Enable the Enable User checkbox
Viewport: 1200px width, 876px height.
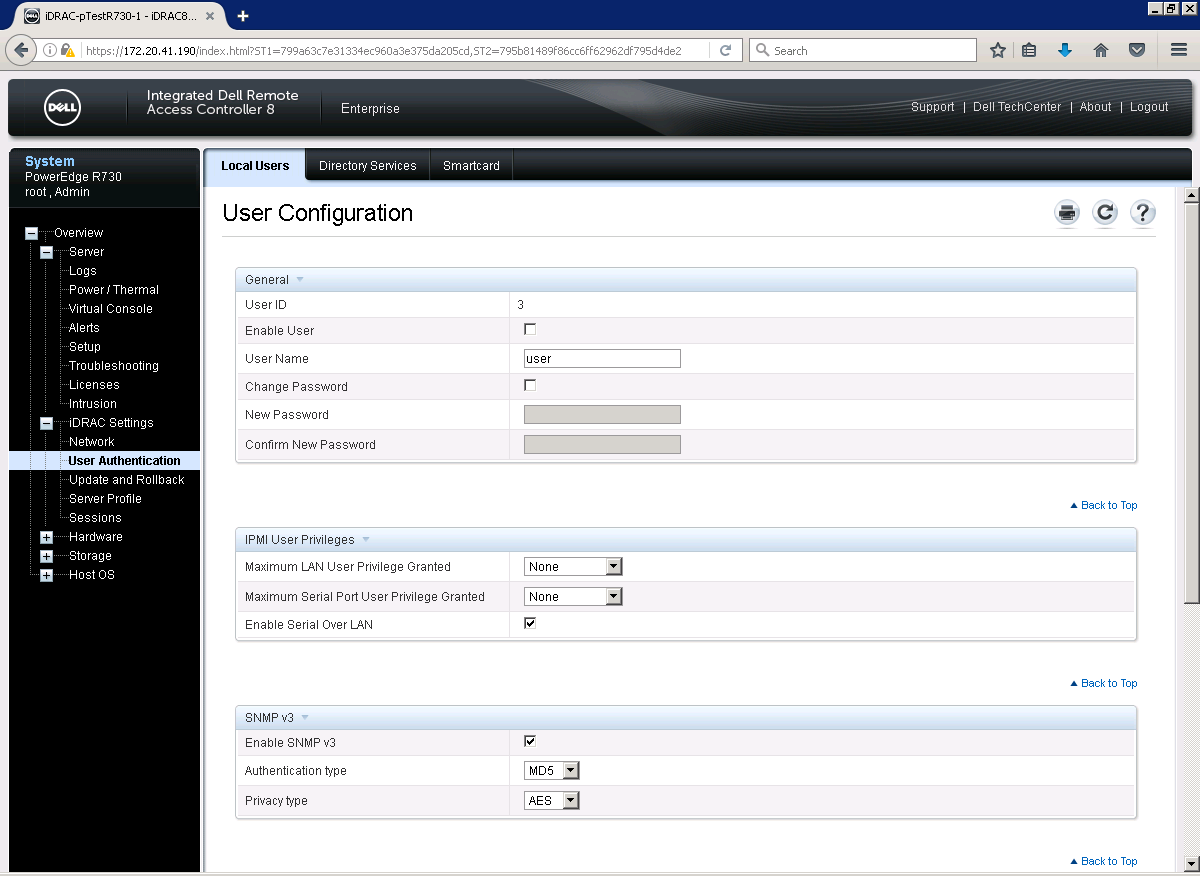[x=529, y=328]
